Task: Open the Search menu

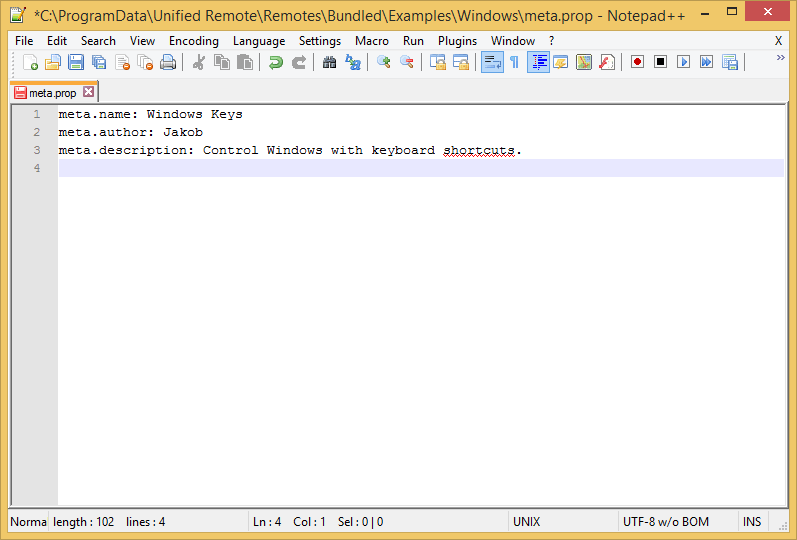Action: click(98, 41)
